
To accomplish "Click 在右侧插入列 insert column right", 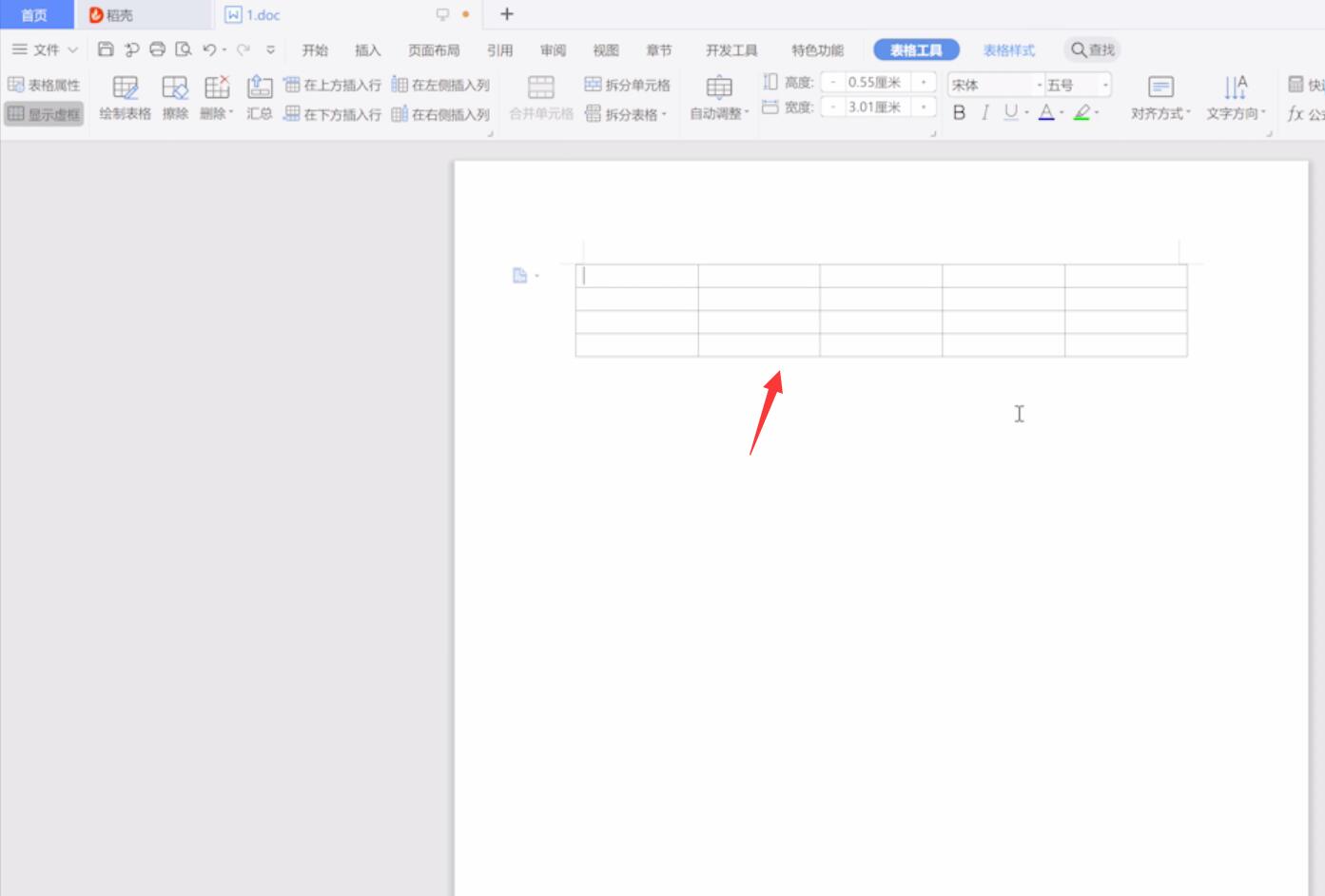I will 441,114.
